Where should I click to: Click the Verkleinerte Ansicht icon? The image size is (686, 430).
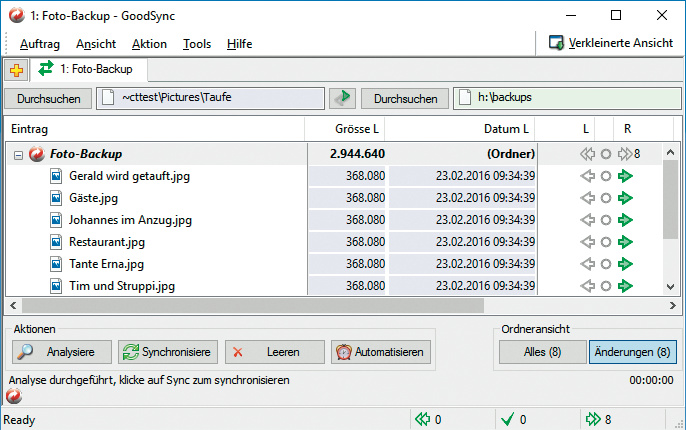[556, 43]
